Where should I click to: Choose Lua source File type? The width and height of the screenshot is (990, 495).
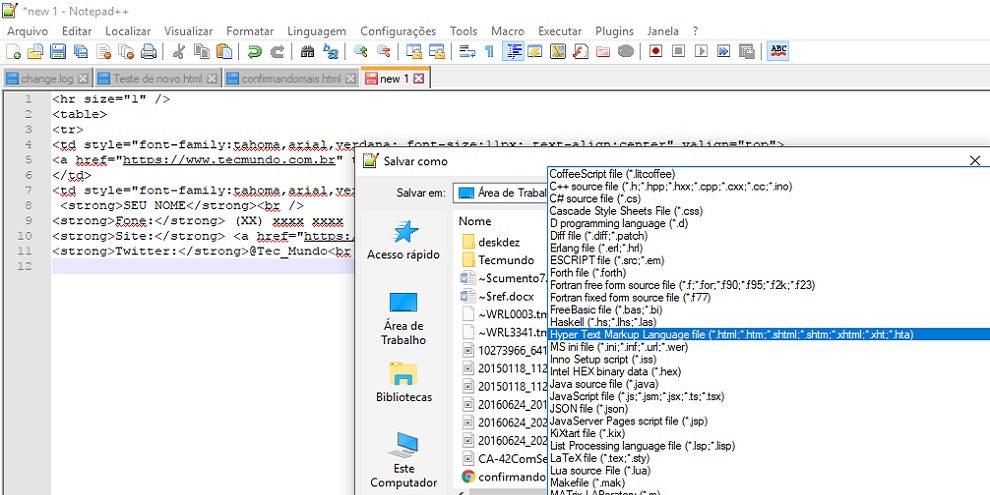click(x=768, y=470)
